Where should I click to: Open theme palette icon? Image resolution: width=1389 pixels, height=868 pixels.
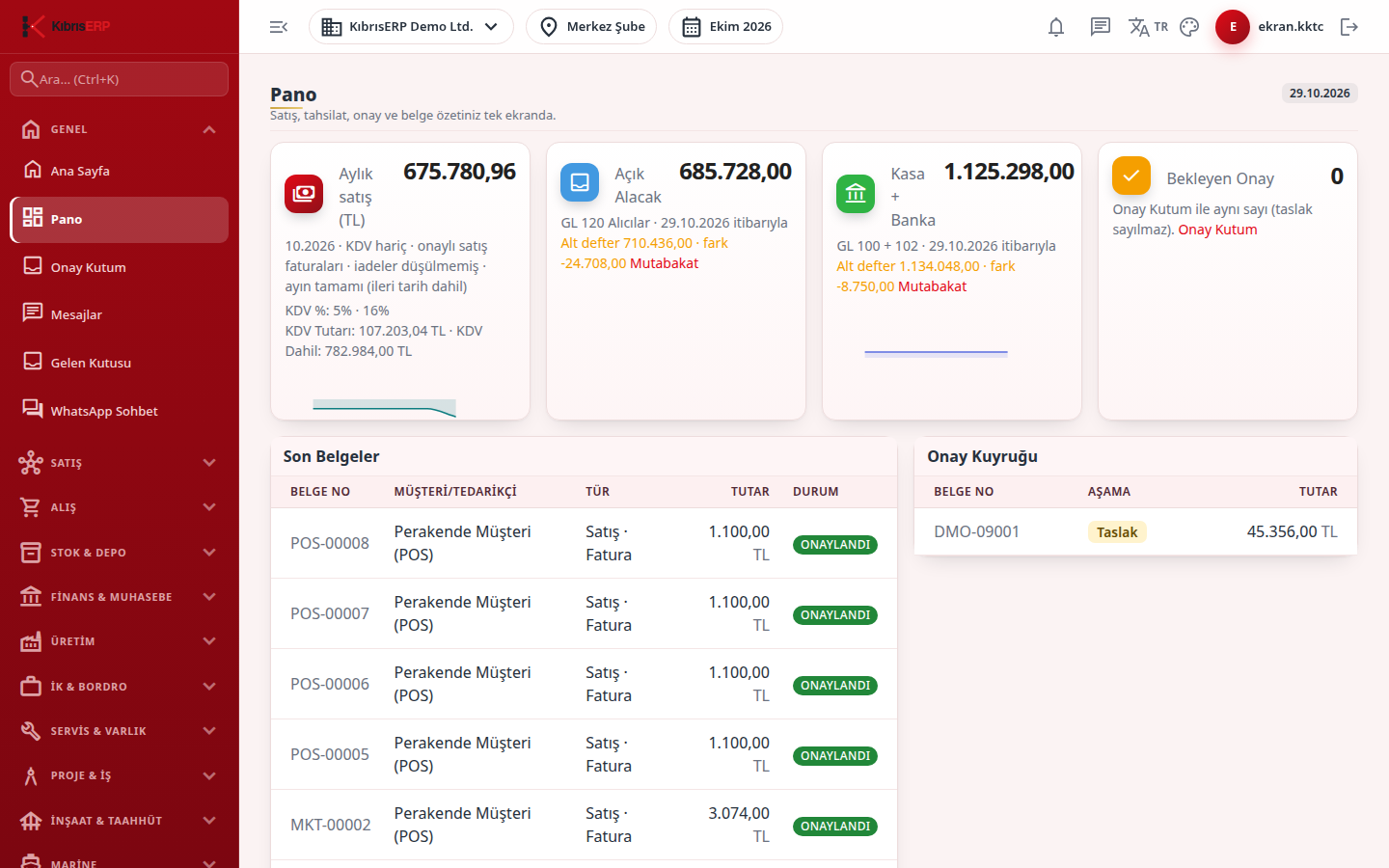pyautogui.click(x=1189, y=27)
